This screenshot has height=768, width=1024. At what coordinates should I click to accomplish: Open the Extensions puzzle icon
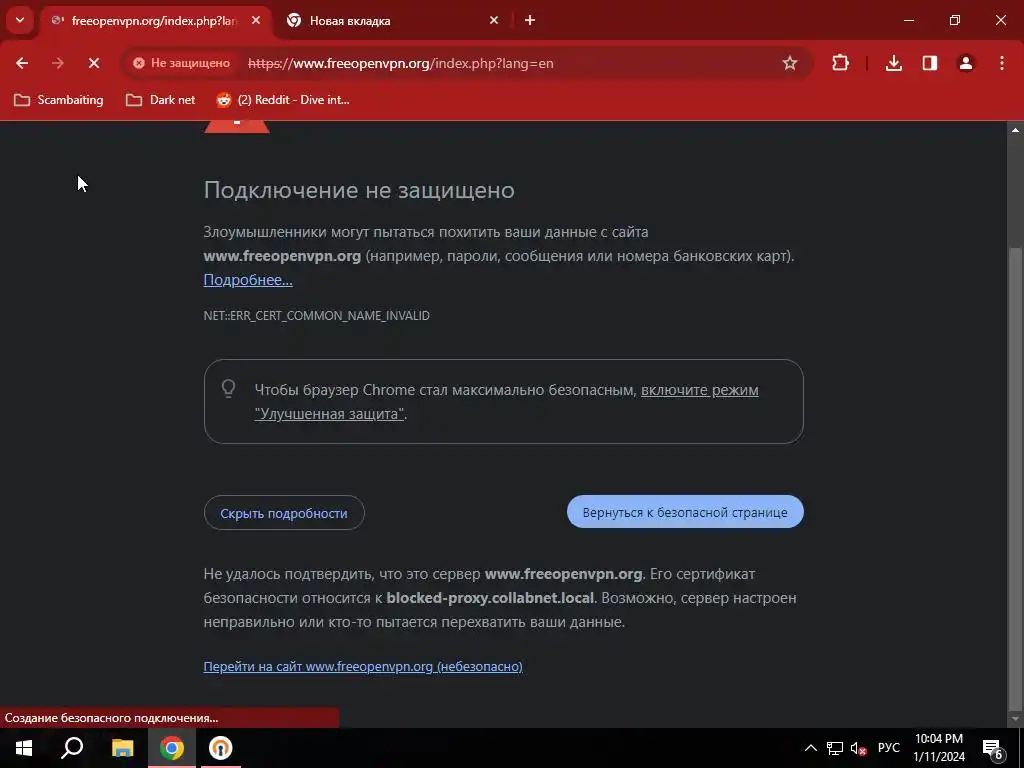pyautogui.click(x=840, y=63)
